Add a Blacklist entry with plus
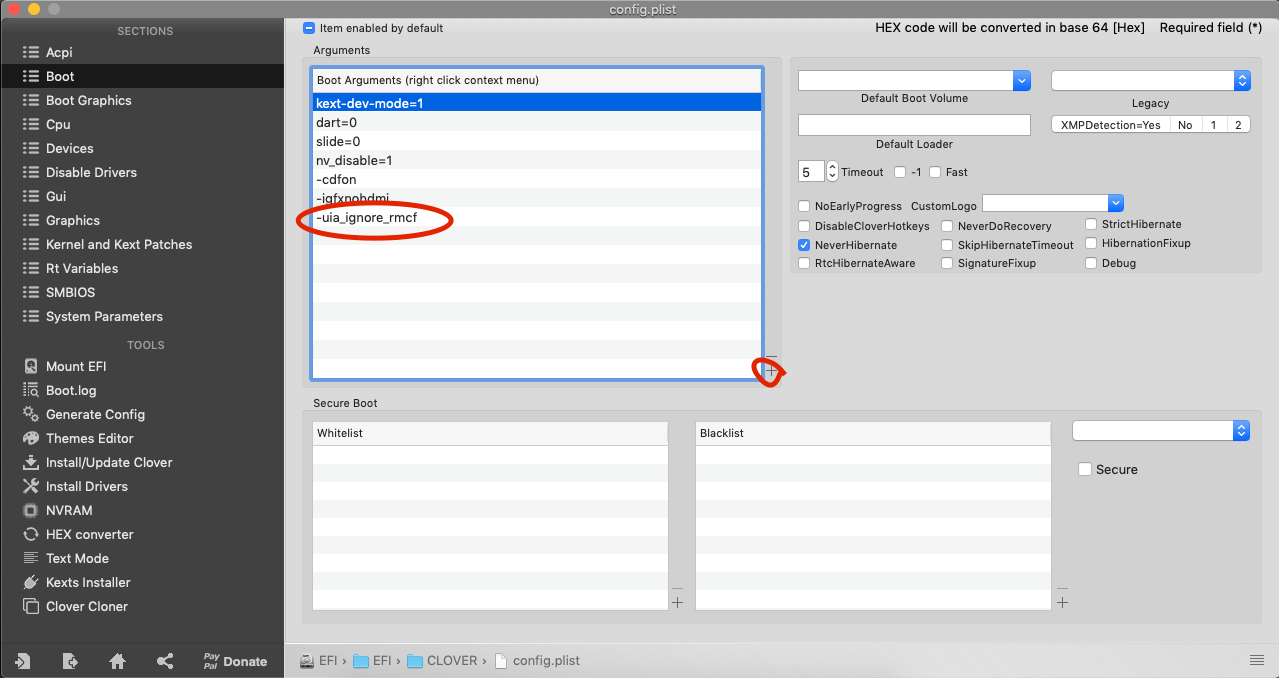Screen dimensions: 1279x678 [1062, 602]
